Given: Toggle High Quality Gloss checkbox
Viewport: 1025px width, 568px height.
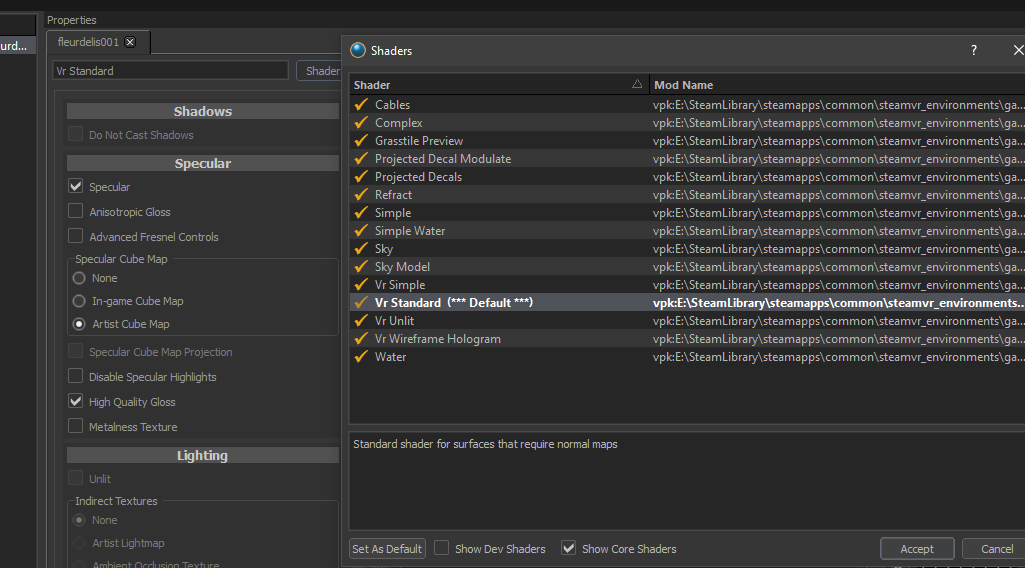Looking at the screenshot, I should pyautogui.click(x=76, y=401).
